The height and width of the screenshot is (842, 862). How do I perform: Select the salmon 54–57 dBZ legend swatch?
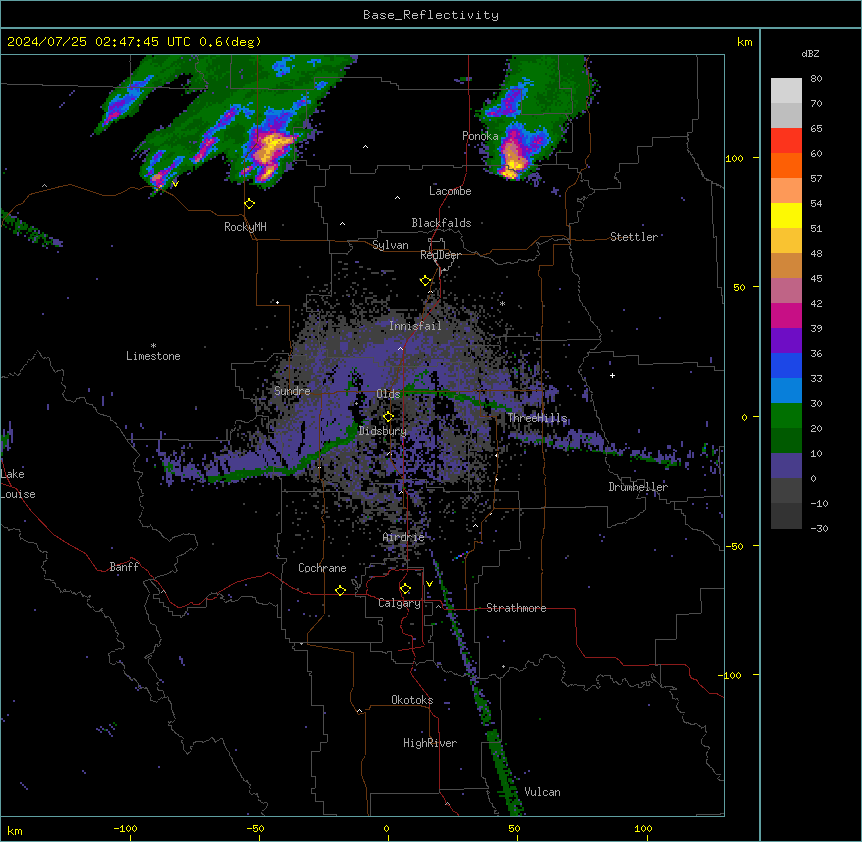(x=786, y=191)
